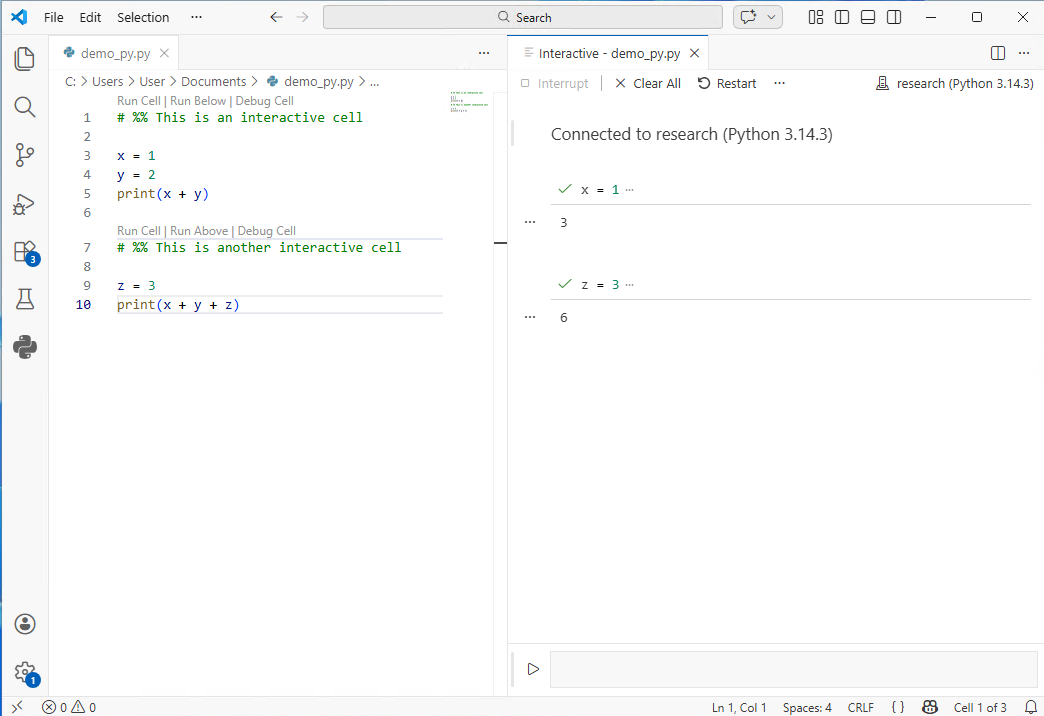This screenshot has height=716, width=1044.
Task: Select the research Python 3.14.3 kernel
Action: (954, 83)
